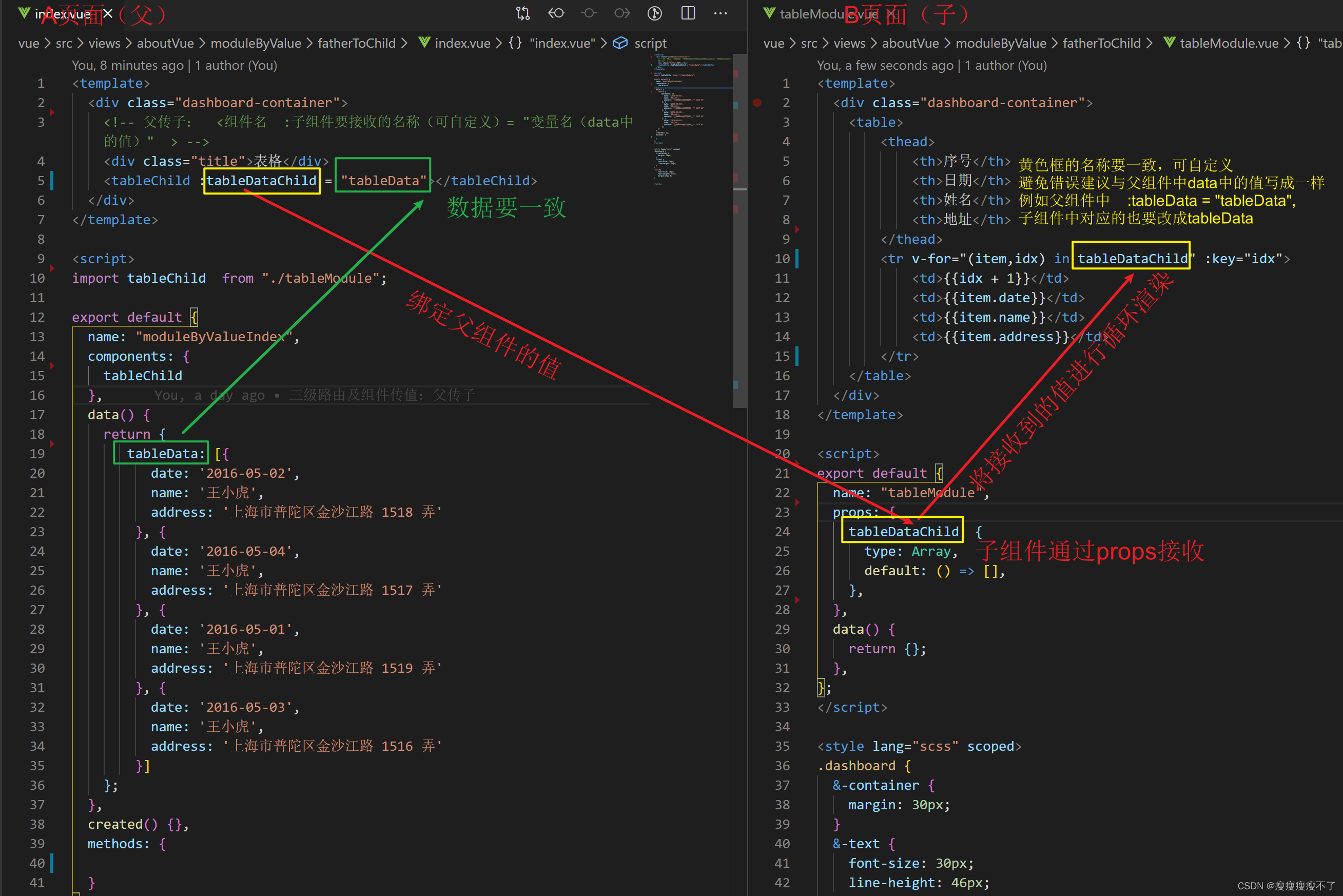Open 'index.vue' file breadcrumb in left editor
1343x896 pixels.
pos(462,44)
